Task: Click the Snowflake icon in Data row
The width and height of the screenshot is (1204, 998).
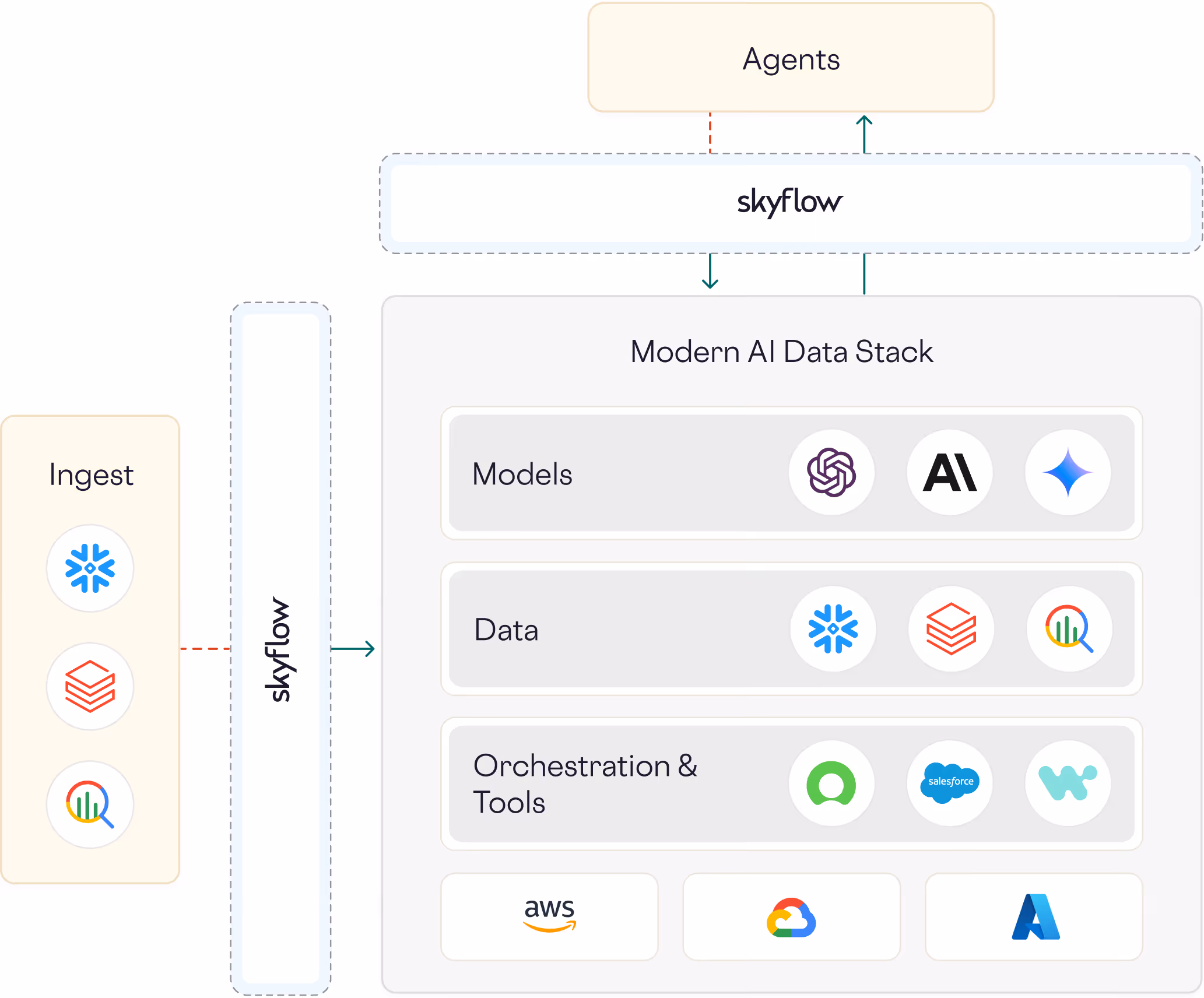Action: pos(833,628)
